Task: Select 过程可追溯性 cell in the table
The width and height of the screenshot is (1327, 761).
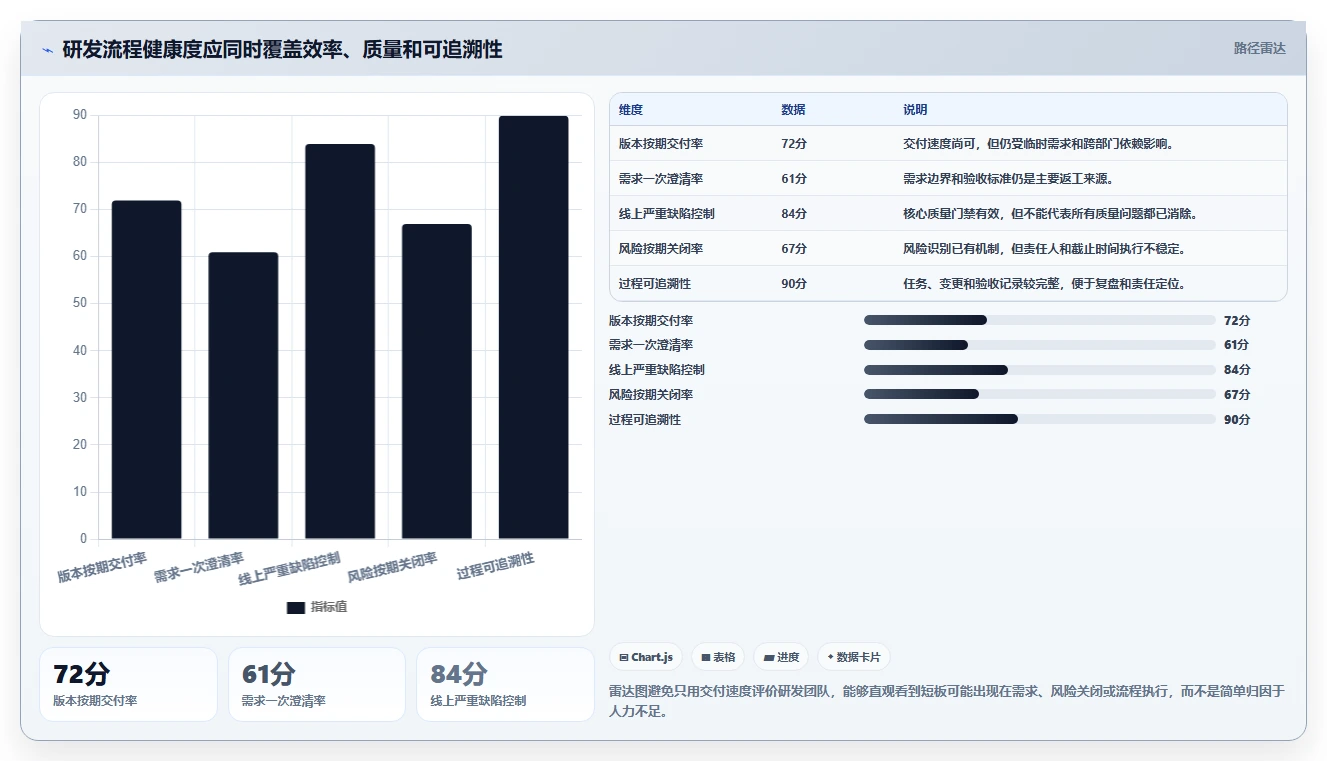Action: 655,284
